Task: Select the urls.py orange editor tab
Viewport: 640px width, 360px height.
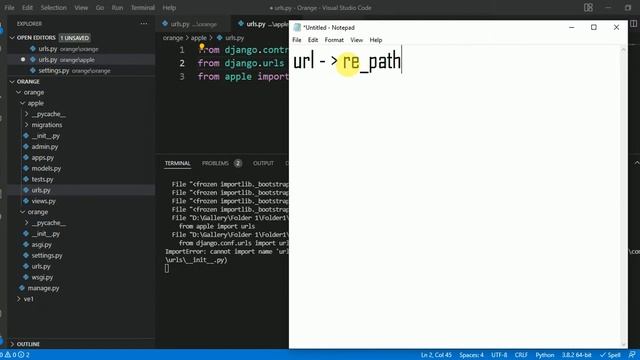Action: click(x=193, y=24)
